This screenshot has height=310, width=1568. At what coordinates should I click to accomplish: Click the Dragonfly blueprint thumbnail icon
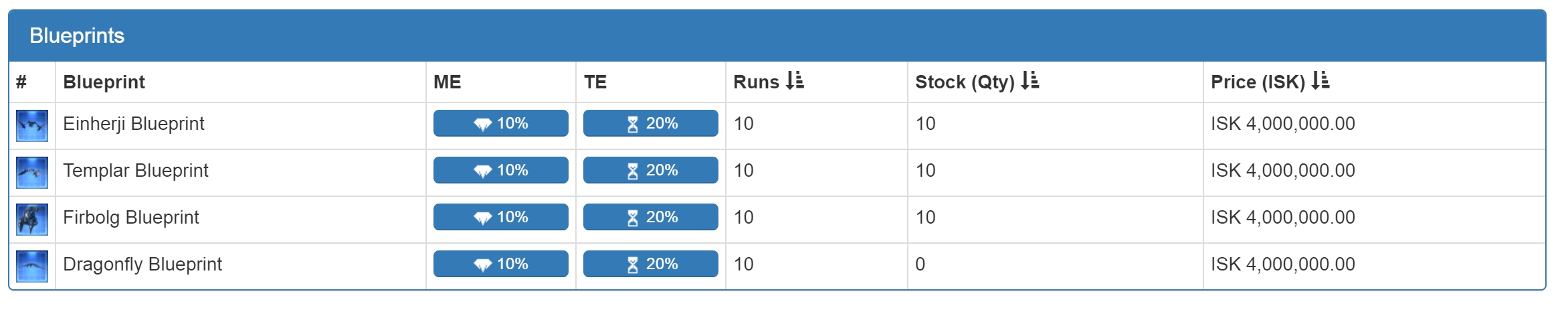pyautogui.click(x=32, y=266)
